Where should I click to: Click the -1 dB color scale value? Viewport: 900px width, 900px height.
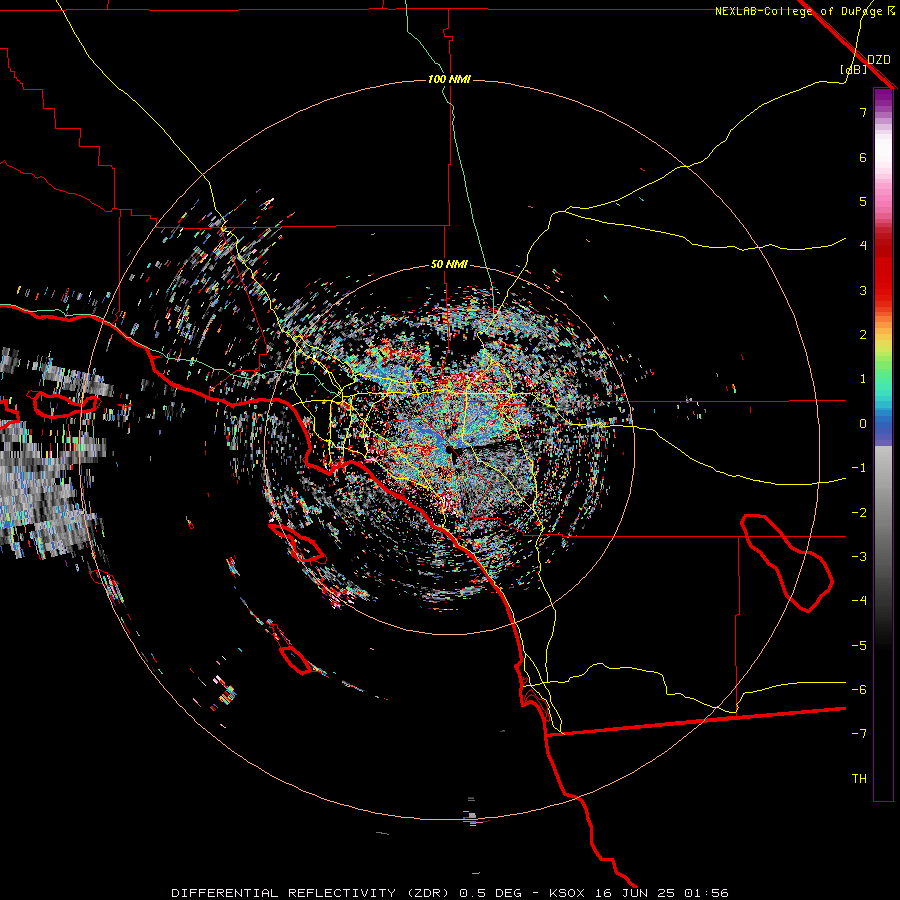(x=859, y=468)
